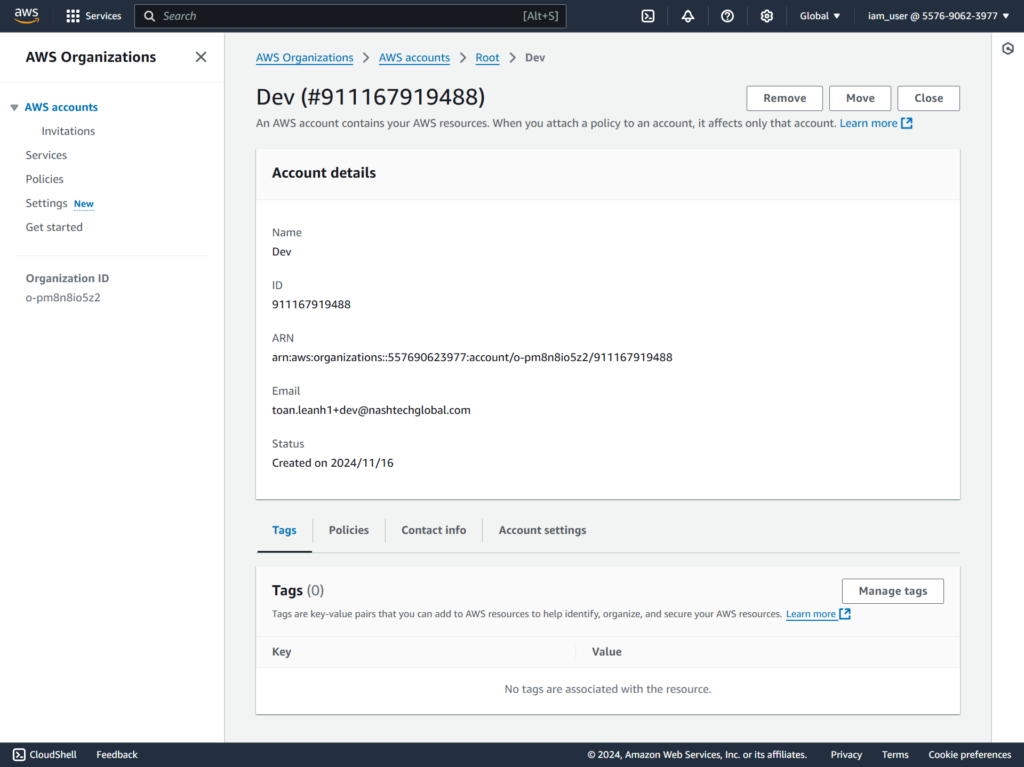1024x767 pixels.
Task: Open the Services grid menu
Action: 73,16
